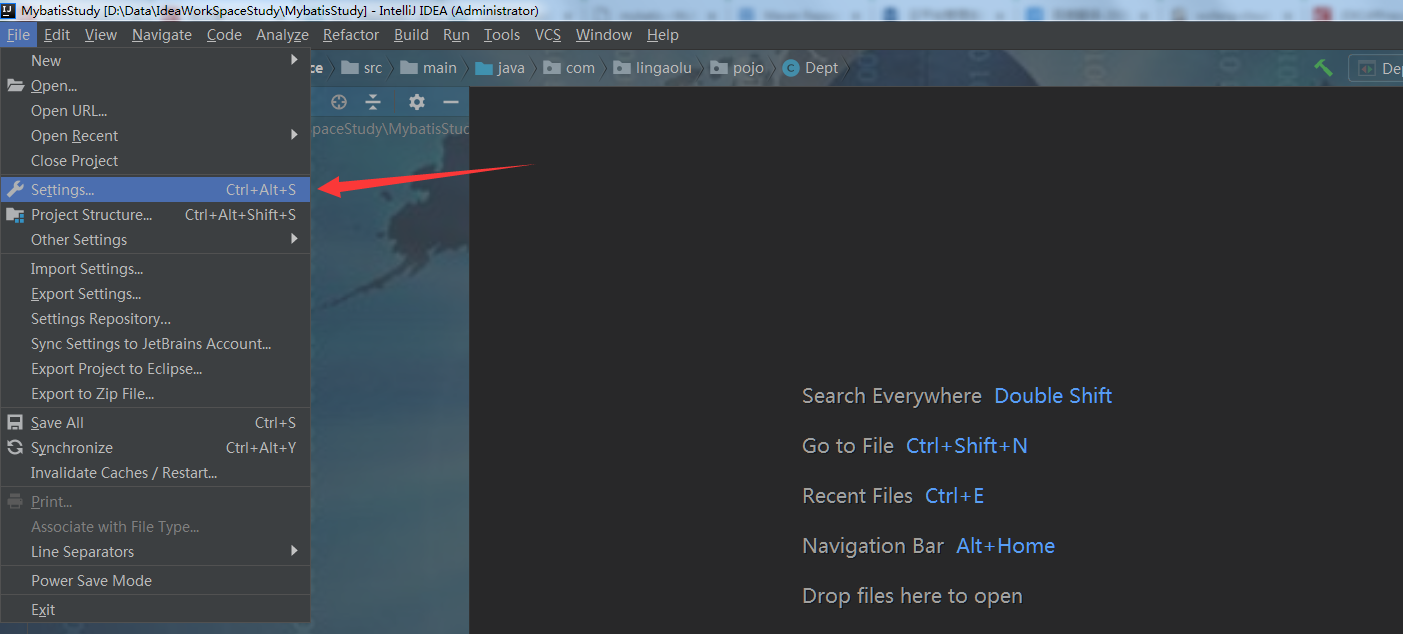The image size is (1403, 634).
Task: Open the File menu
Action: (x=18, y=35)
